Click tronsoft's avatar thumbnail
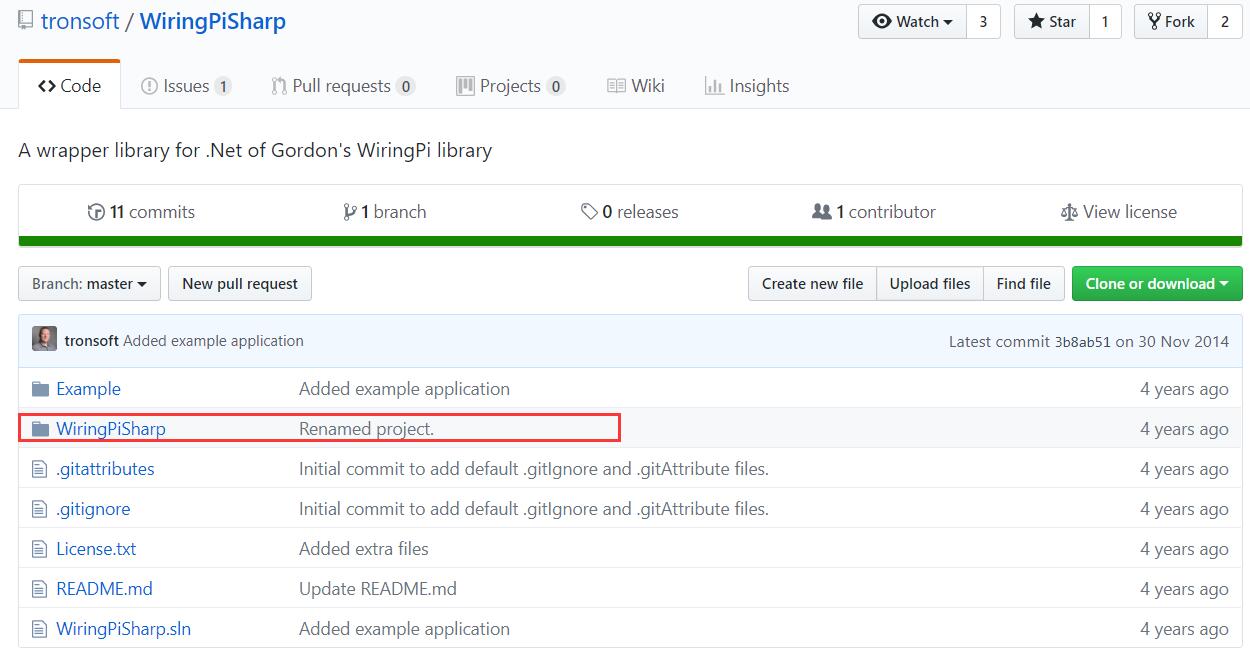 click(44, 340)
